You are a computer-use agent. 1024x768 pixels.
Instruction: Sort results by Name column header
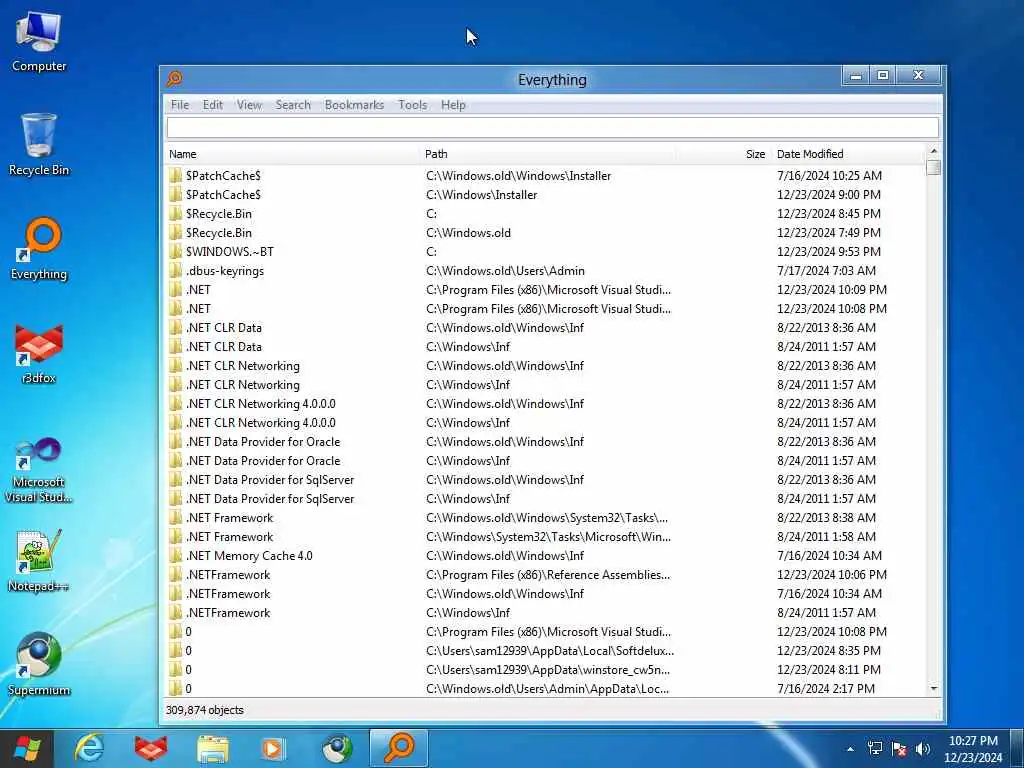[x=293, y=154]
